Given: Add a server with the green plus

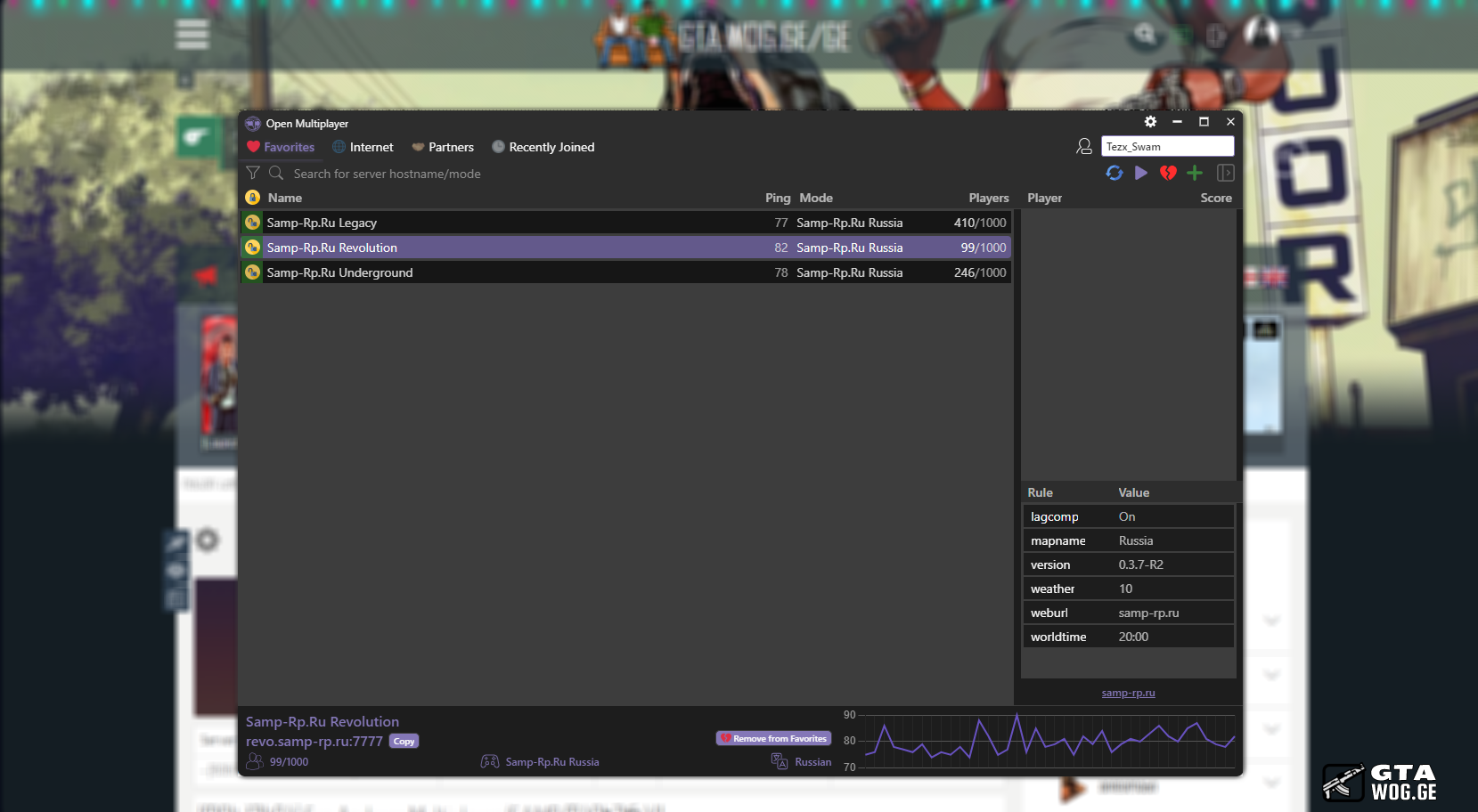Looking at the screenshot, I should coord(1195,173).
